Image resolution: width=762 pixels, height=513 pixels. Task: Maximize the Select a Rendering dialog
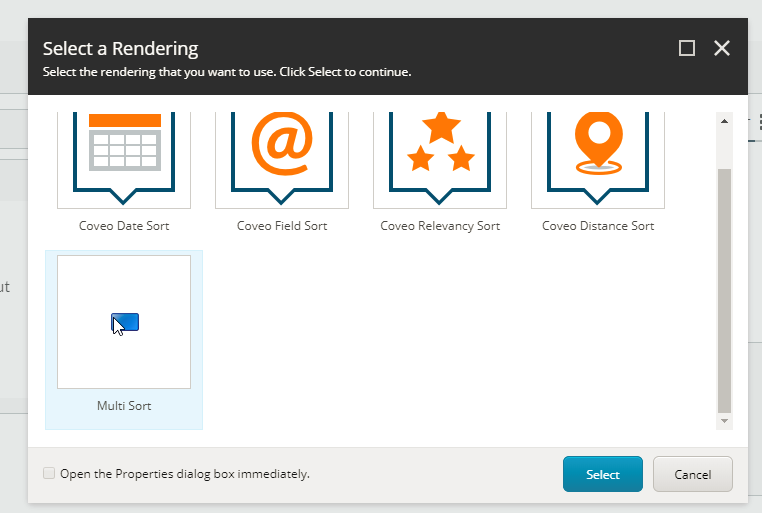[x=687, y=48]
